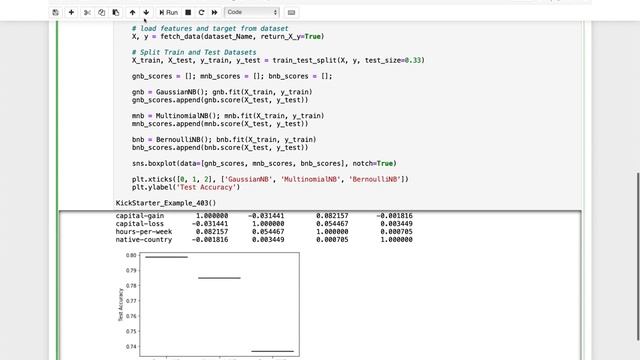Run the current cell
The height and width of the screenshot is (360, 640).
(169, 13)
